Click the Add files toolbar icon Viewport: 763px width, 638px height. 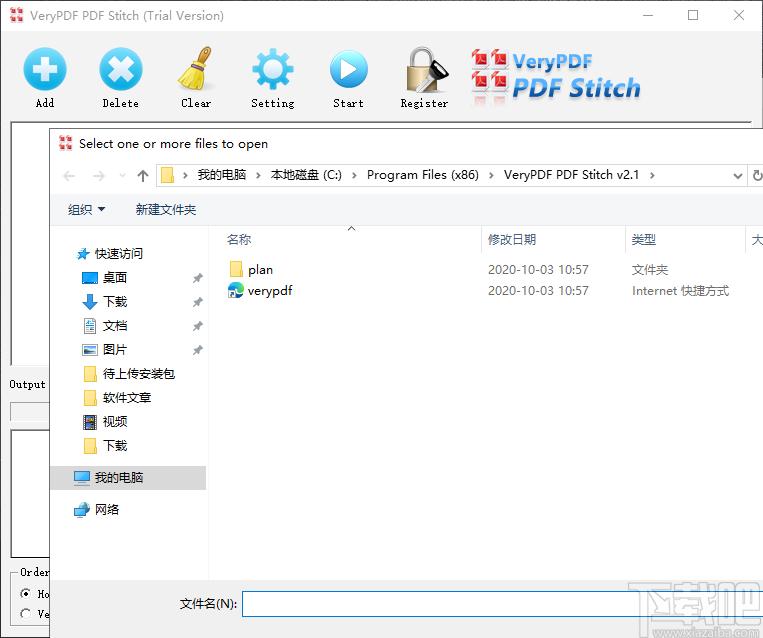point(45,69)
